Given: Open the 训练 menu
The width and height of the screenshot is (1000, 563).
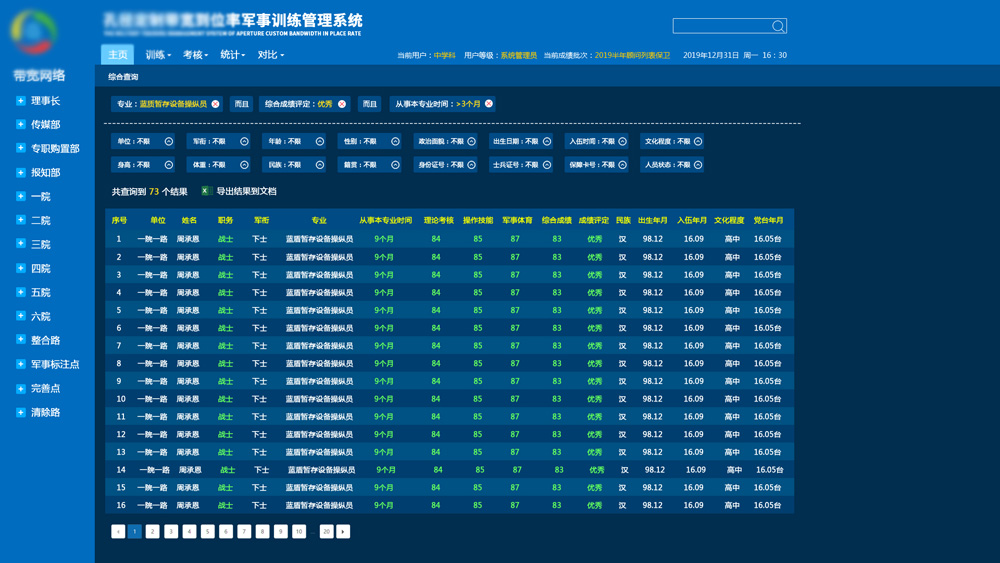Looking at the screenshot, I should (158, 55).
